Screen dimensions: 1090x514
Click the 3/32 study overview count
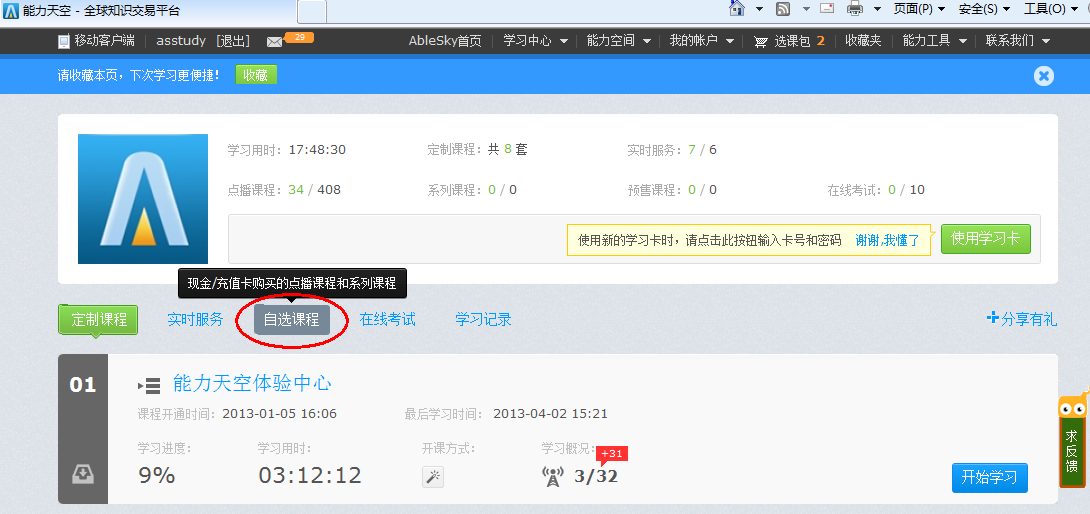[x=596, y=476]
